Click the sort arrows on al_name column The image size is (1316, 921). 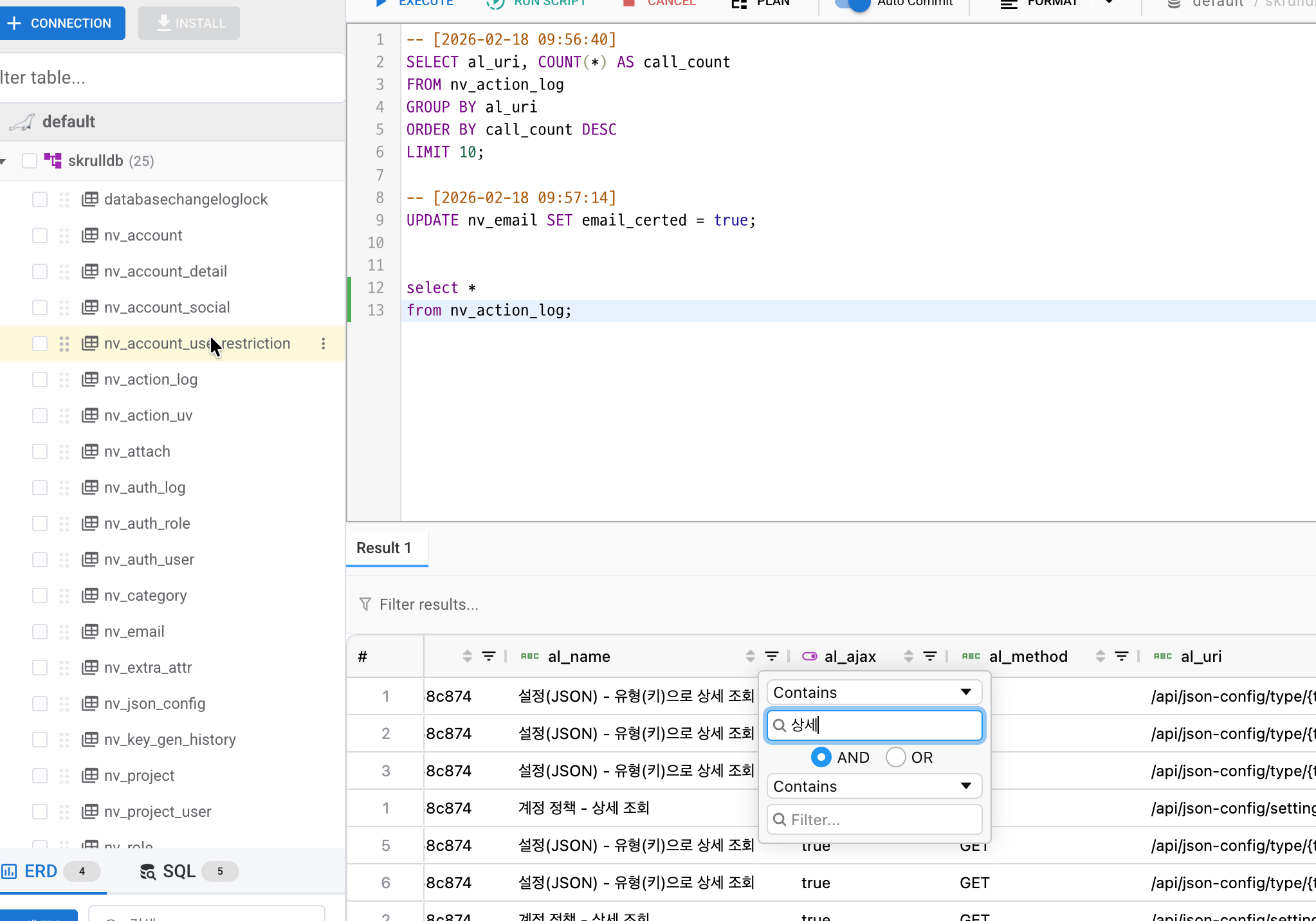coord(750,656)
